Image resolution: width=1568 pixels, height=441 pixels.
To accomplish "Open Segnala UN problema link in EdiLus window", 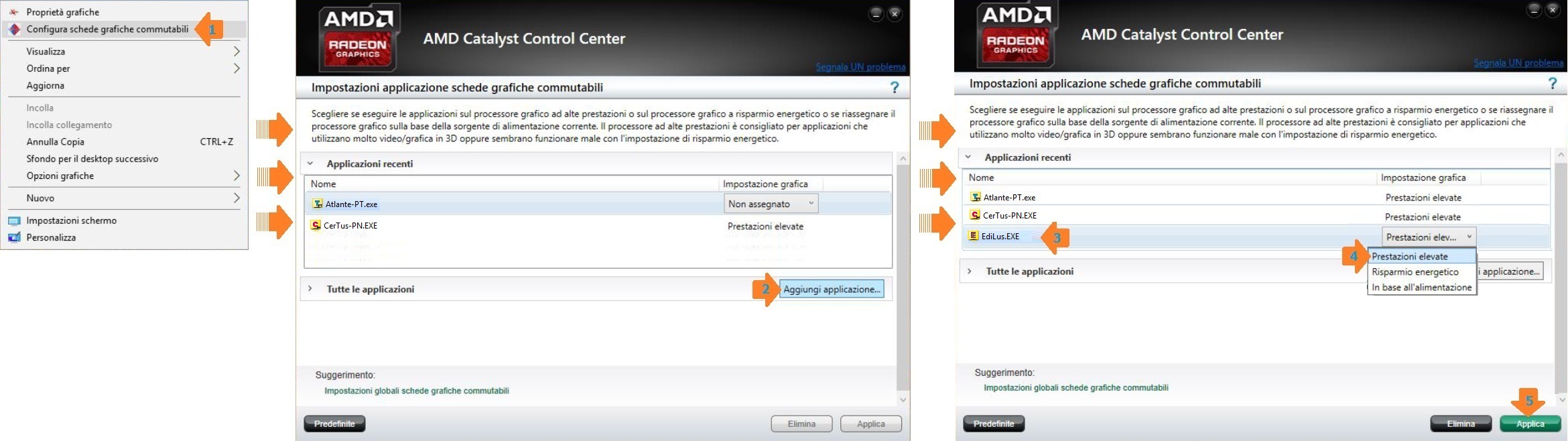I will [x=1518, y=62].
